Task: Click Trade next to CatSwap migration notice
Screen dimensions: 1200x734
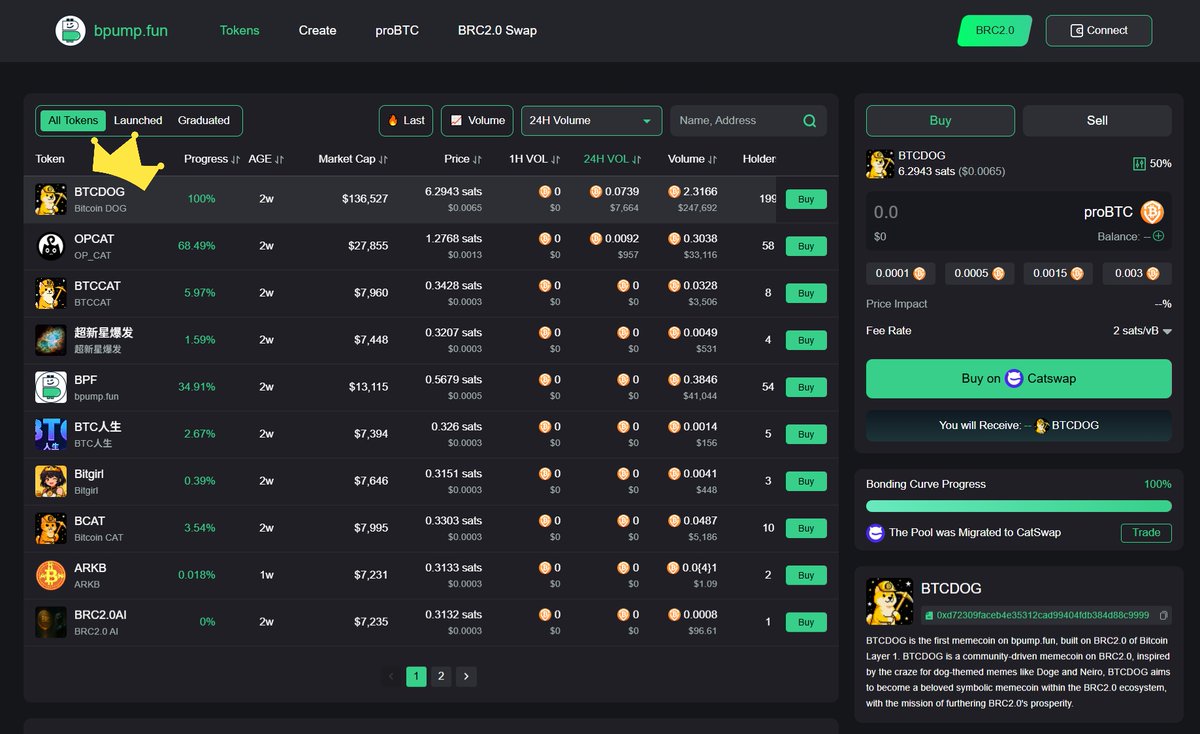Action: [x=1145, y=533]
